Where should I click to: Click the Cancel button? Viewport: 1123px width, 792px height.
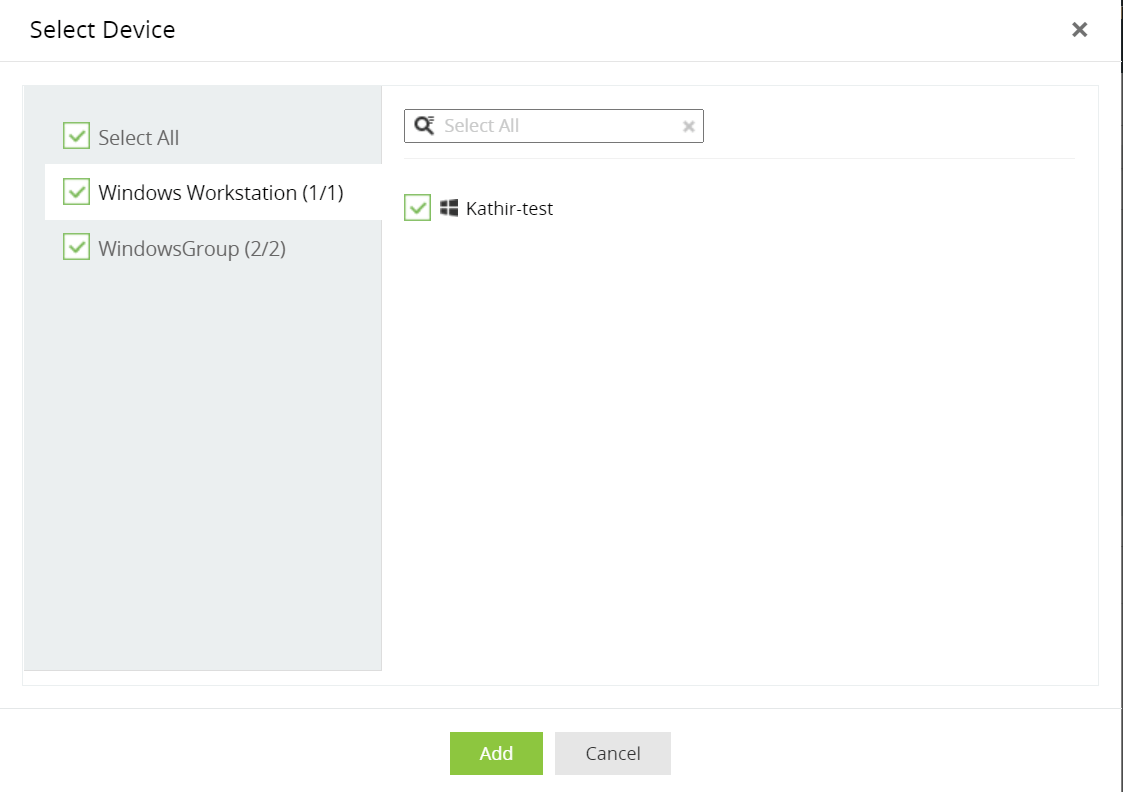tap(612, 753)
